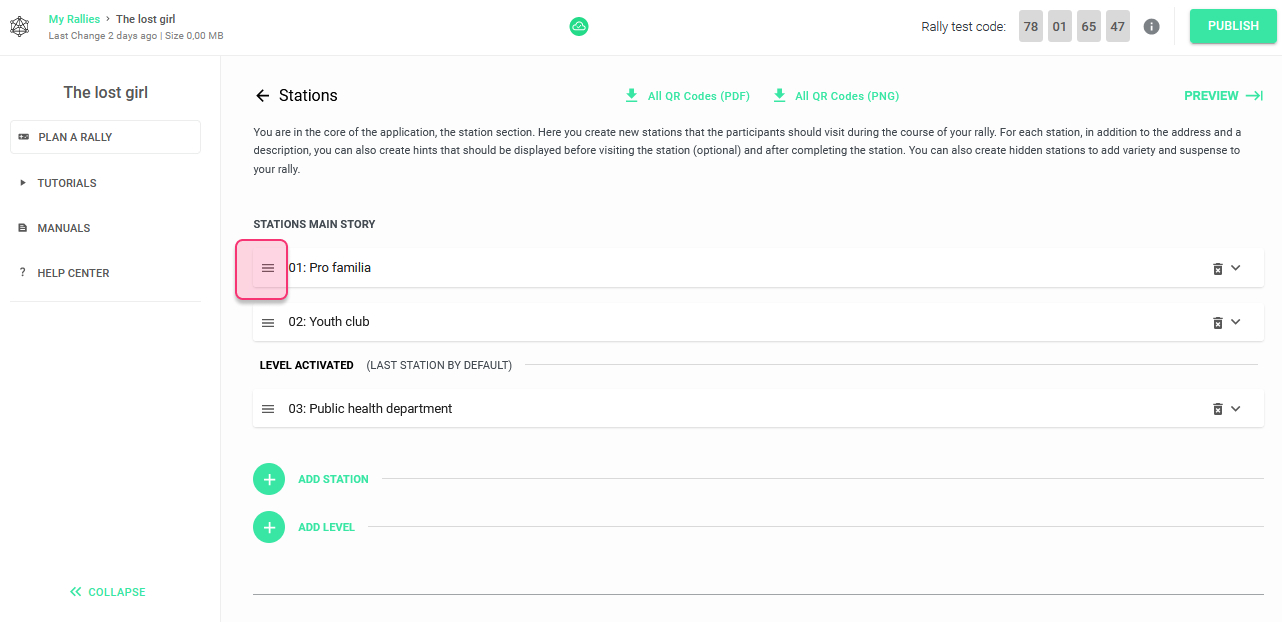Select the 03: Public health department title

(x=370, y=409)
